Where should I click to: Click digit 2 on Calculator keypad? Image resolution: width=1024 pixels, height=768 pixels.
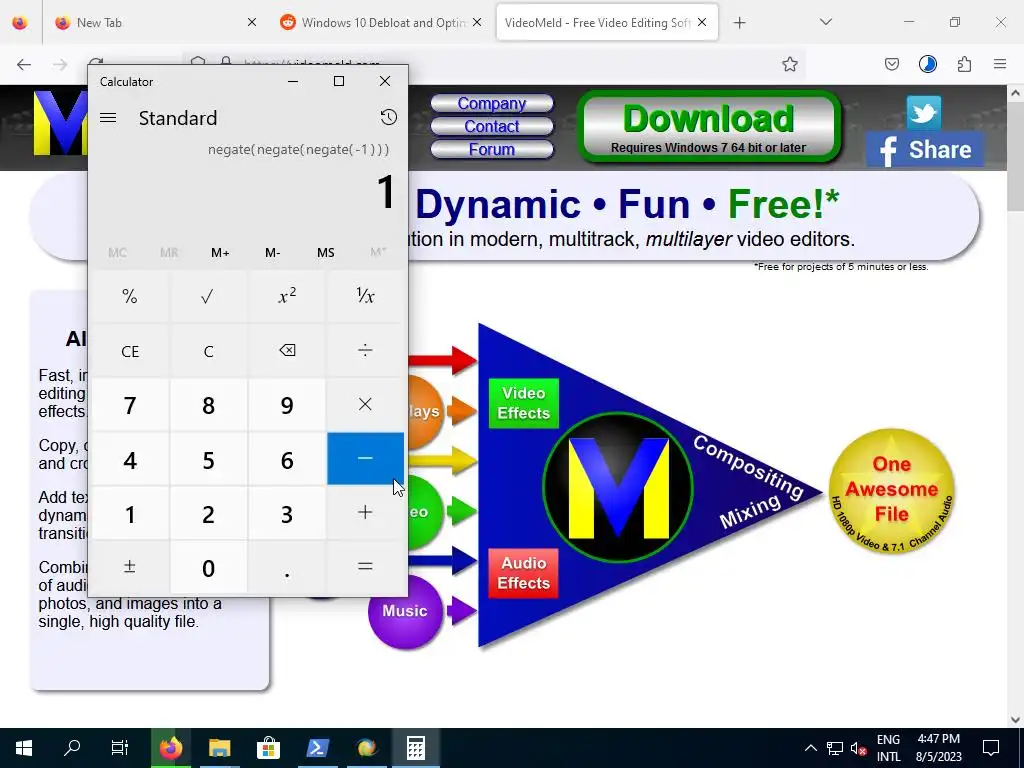pyautogui.click(x=208, y=513)
